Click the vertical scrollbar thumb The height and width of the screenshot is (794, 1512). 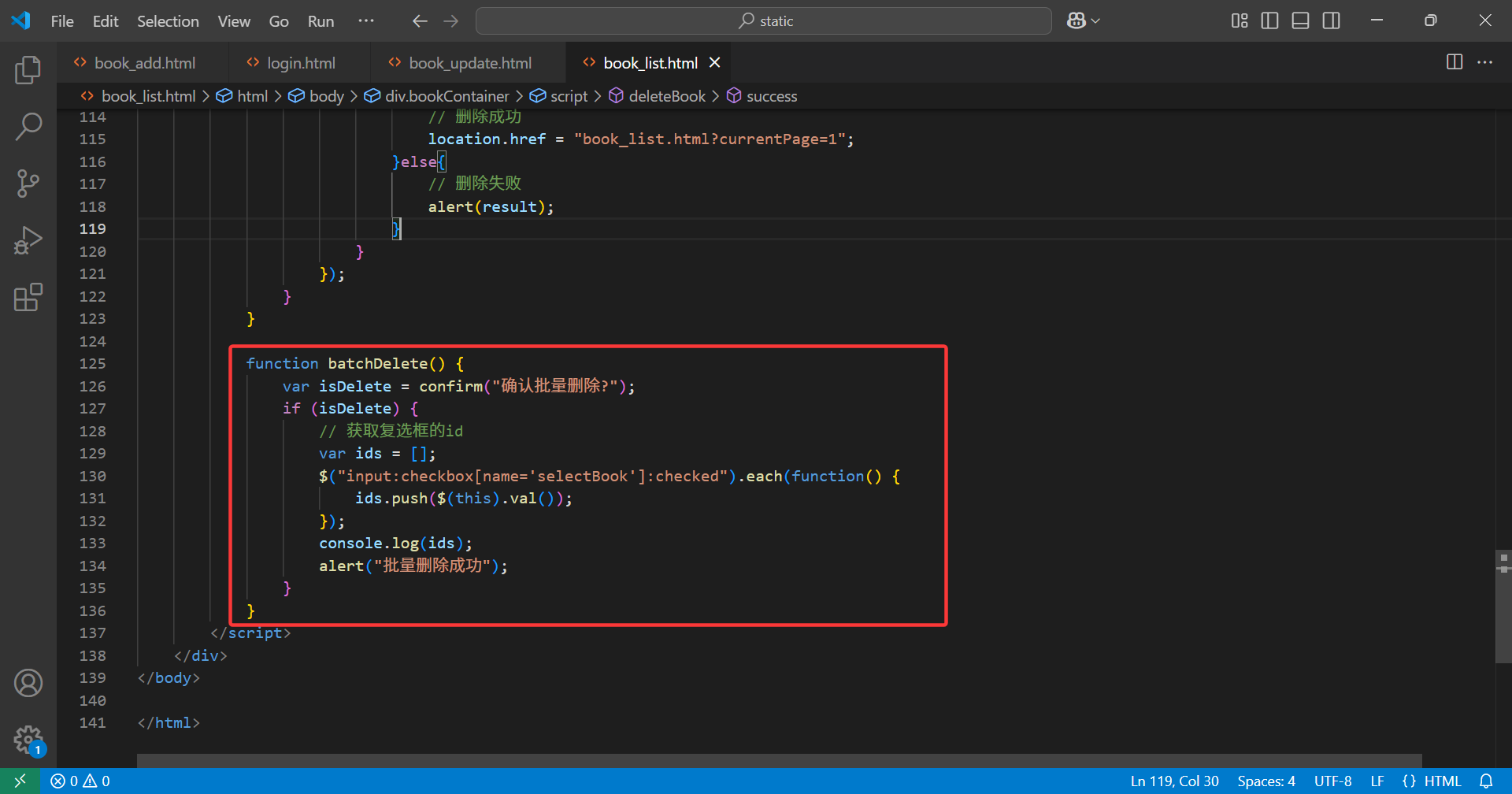(1503, 607)
